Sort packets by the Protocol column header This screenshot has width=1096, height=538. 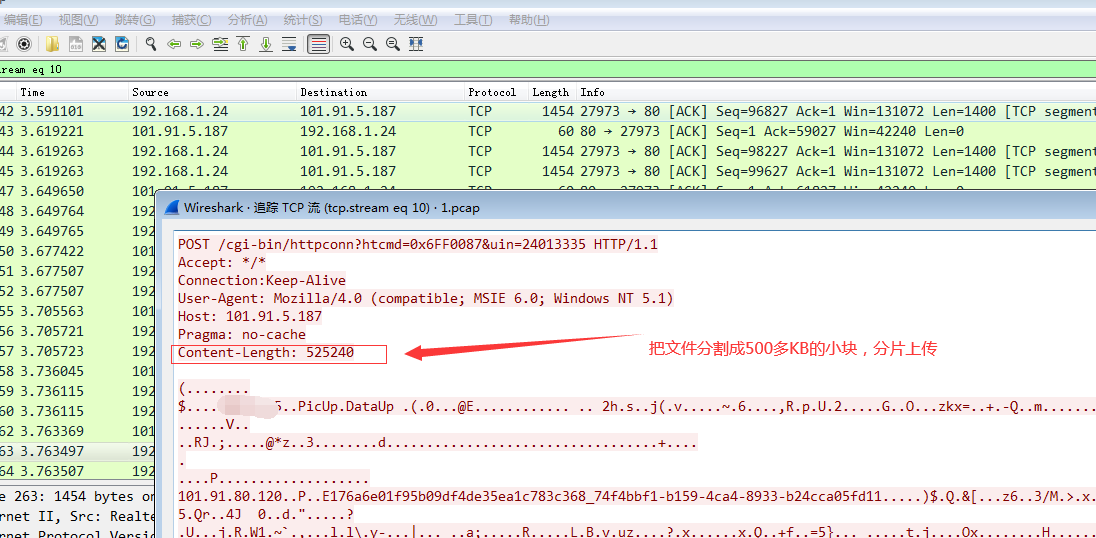pyautogui.click(x=491, y=92)
